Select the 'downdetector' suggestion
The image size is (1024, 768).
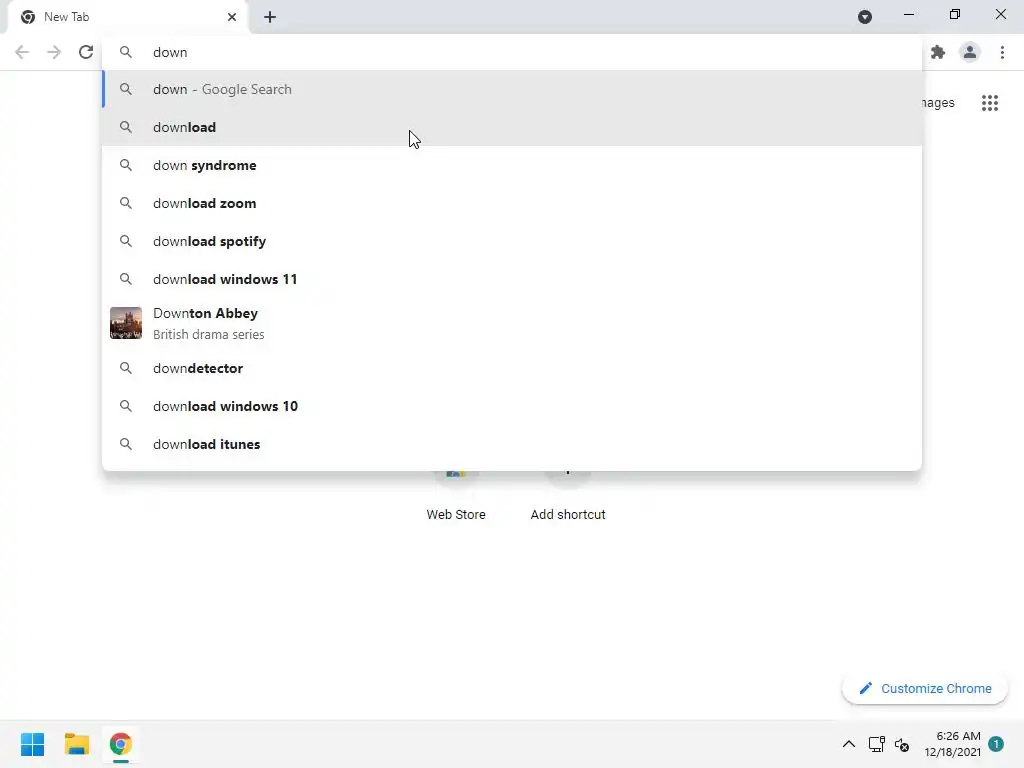pyautogui.click(x=512, y=368)
